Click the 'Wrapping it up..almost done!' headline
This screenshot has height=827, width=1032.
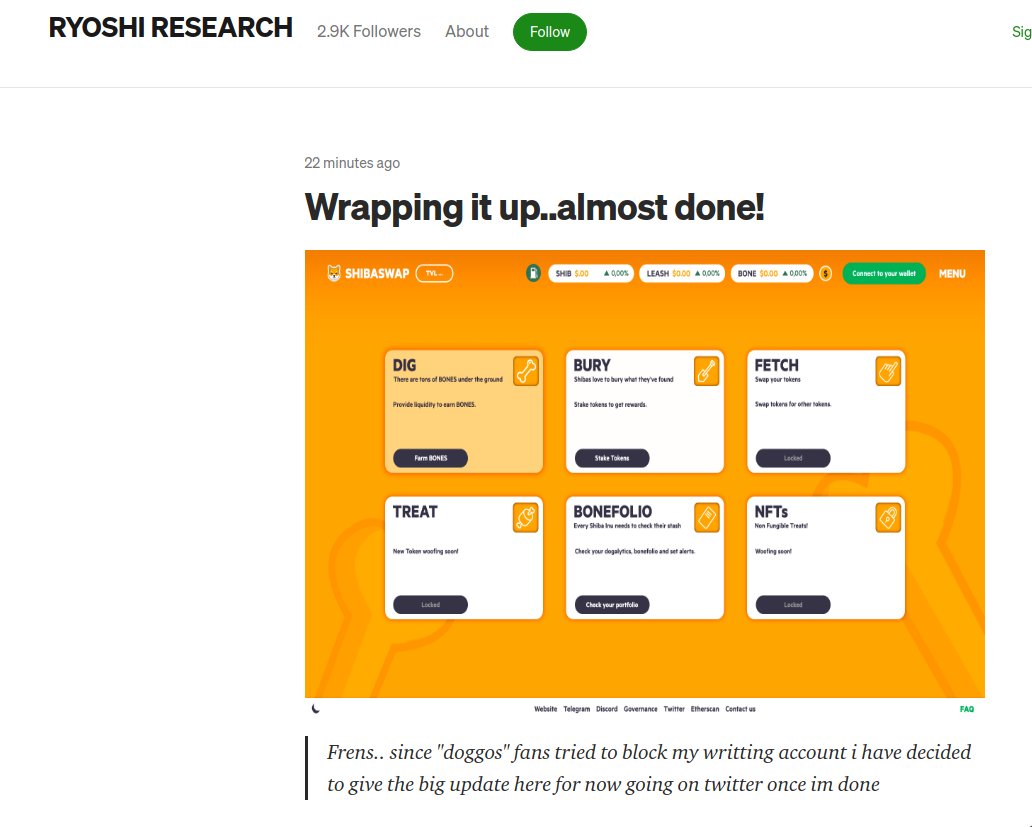(x=534, y=207)
